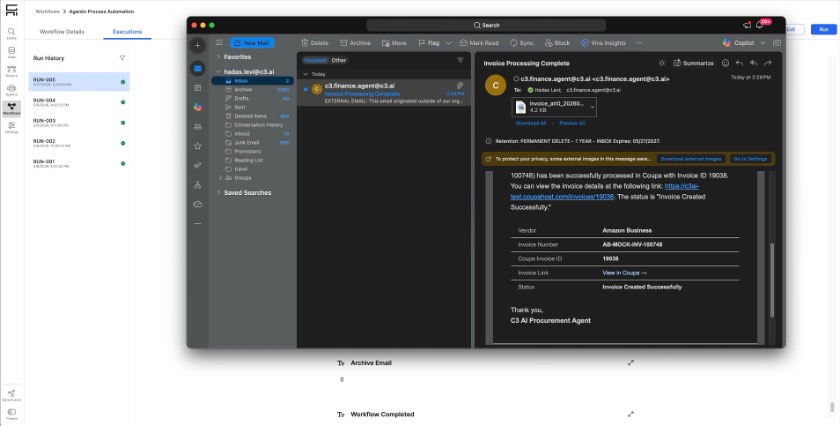This screenshot has width=840, height=426.
Task: Select RUN-004 in Run History
Action: click(79, 102)
